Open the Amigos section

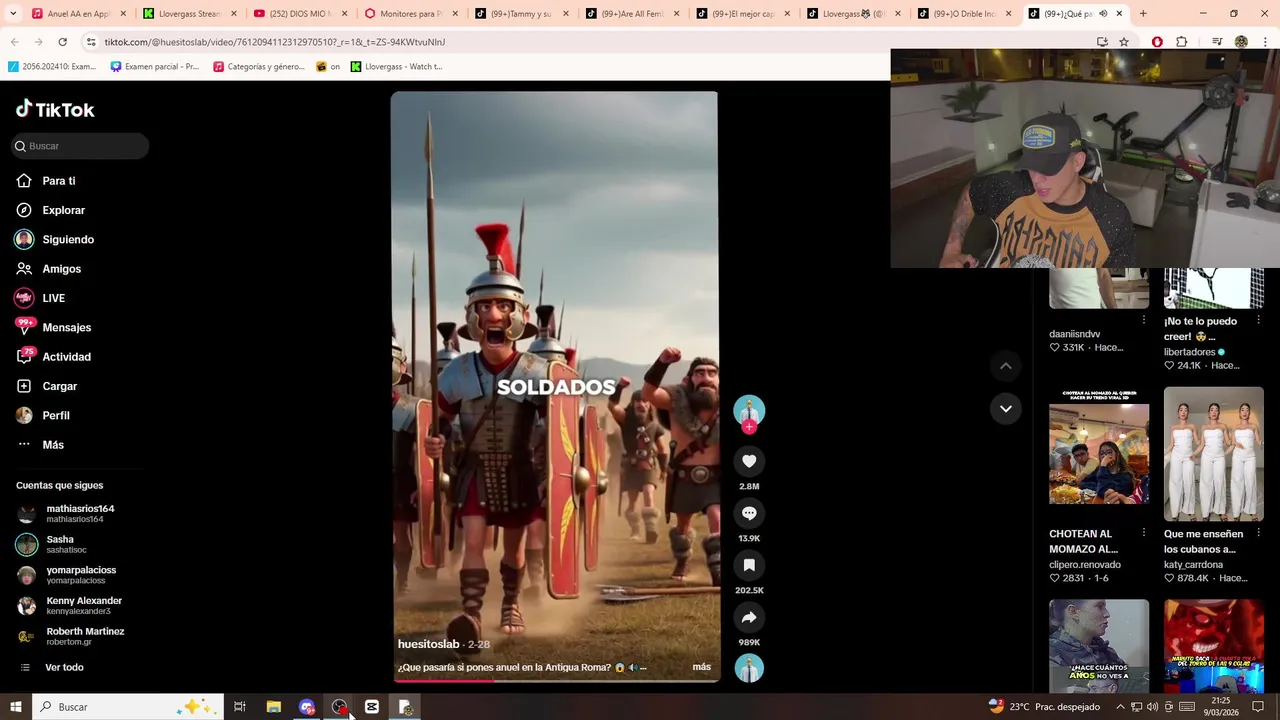(x=49, y=269)
